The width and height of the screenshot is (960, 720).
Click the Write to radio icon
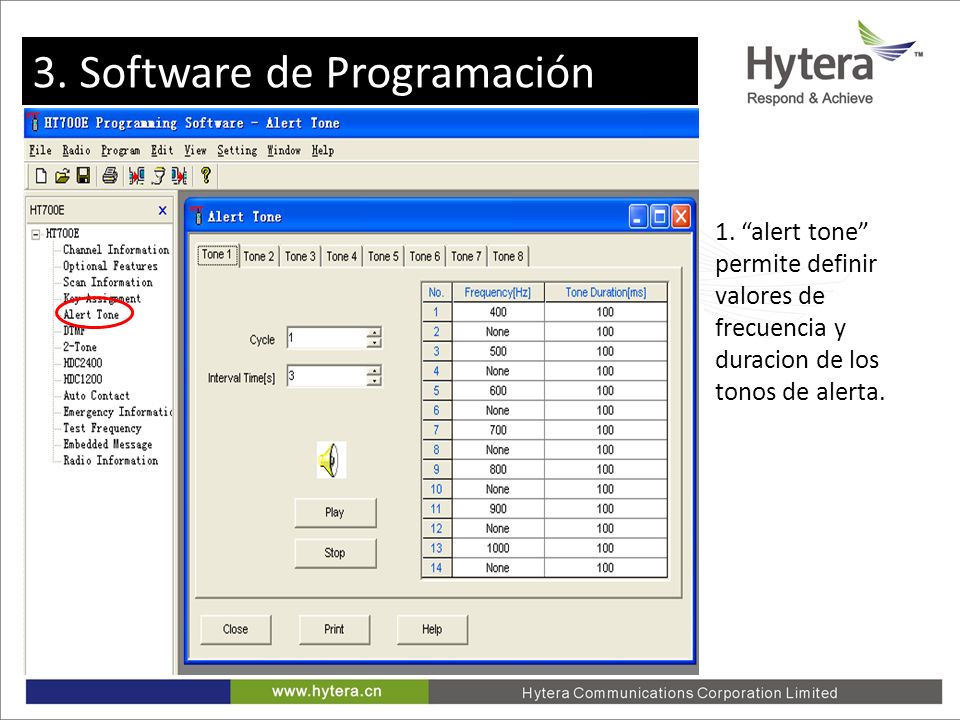pos(179,176)
